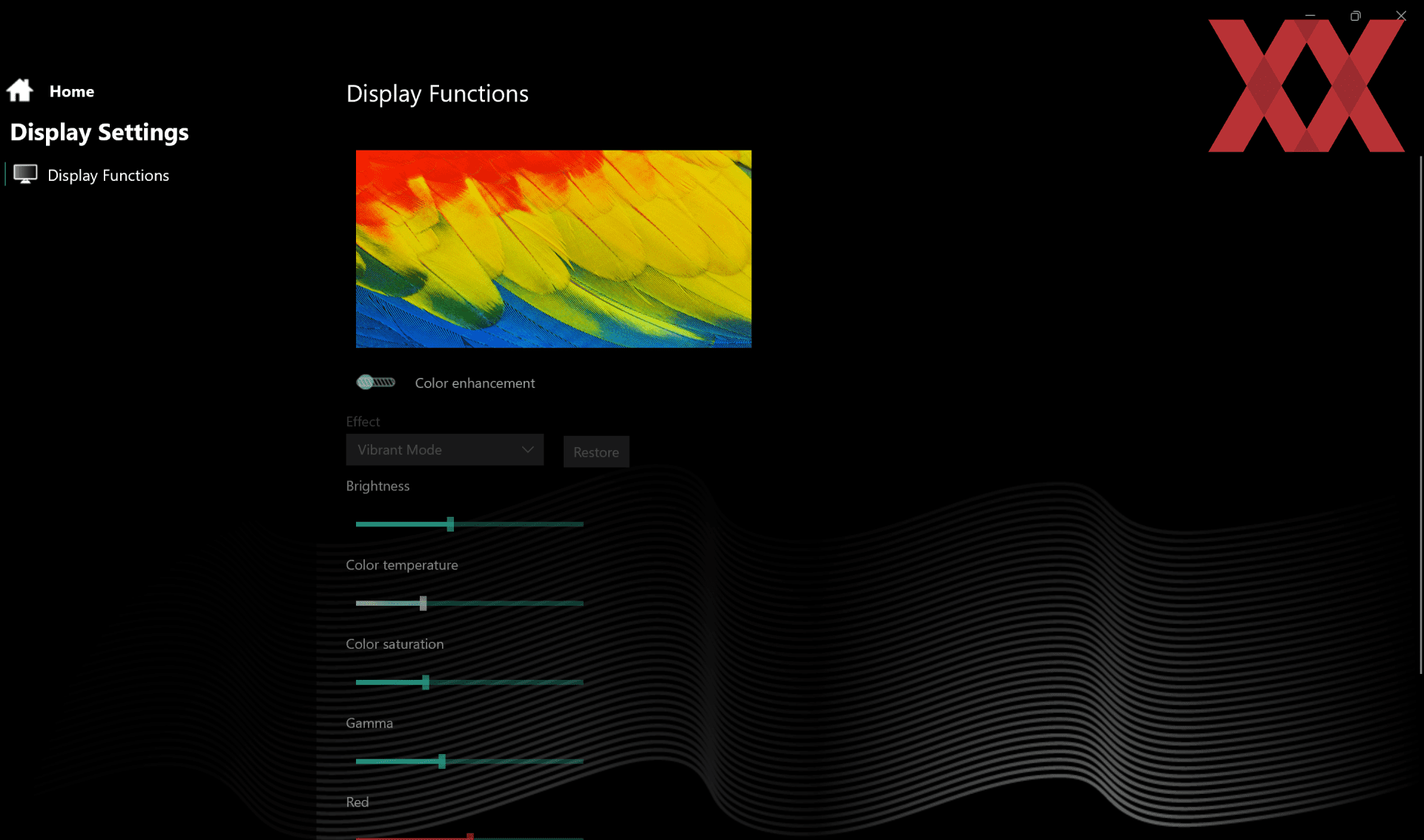Click the vertical scrollbar on the right

(1421, 415)
